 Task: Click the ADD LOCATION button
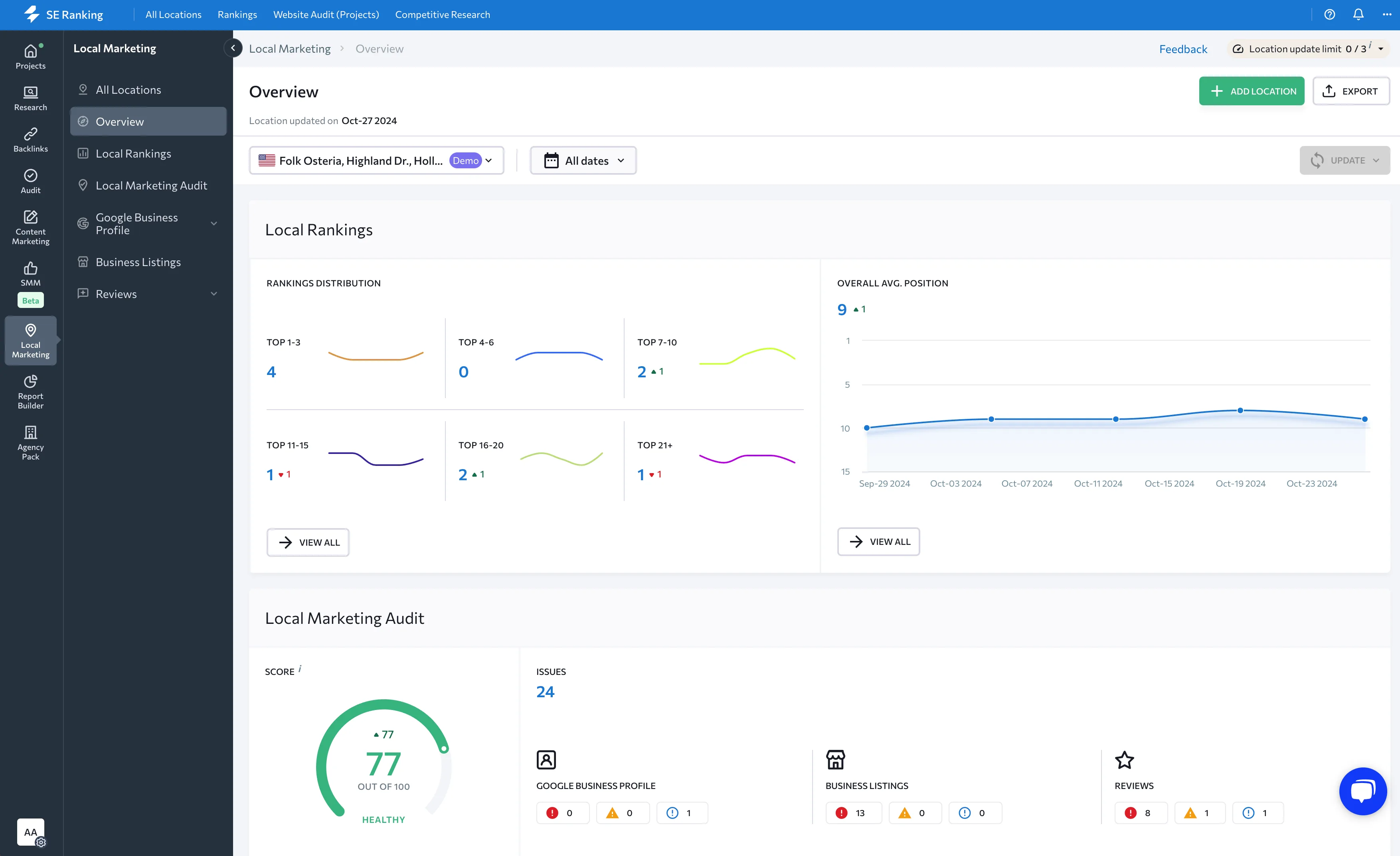tap(1252, 91)
